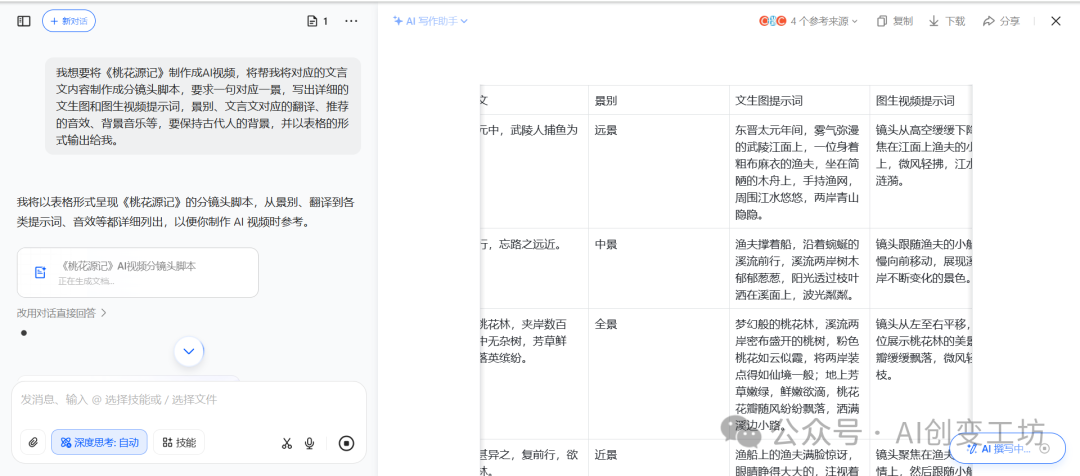The height and width of the screenshot is (476, 1080).
Task: Click the 景别 column header
Action: (x=658, y=101)
